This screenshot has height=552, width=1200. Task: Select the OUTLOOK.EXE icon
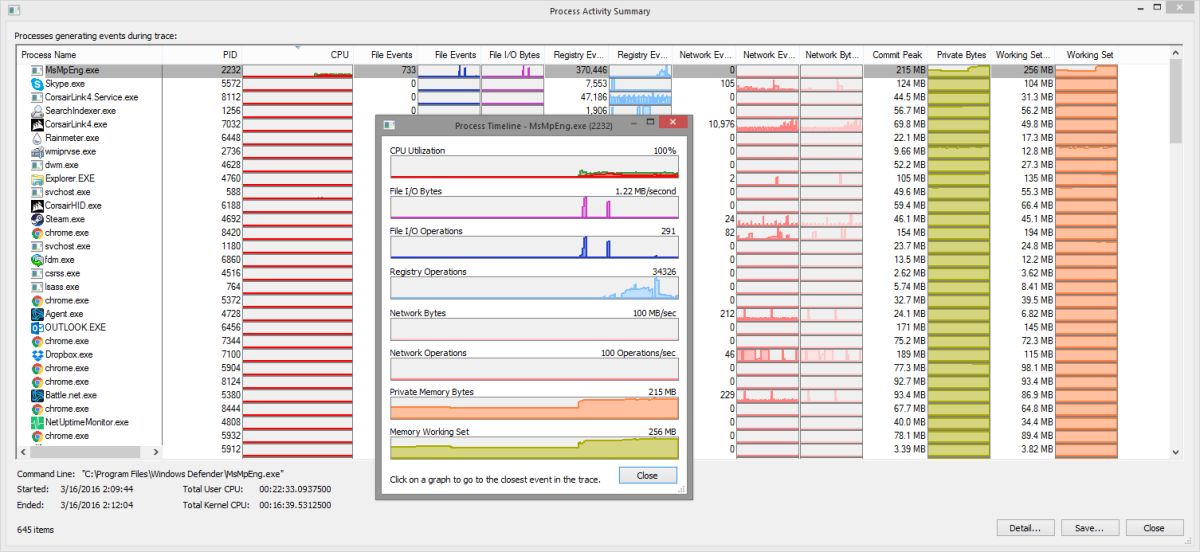tap(36, 327)
